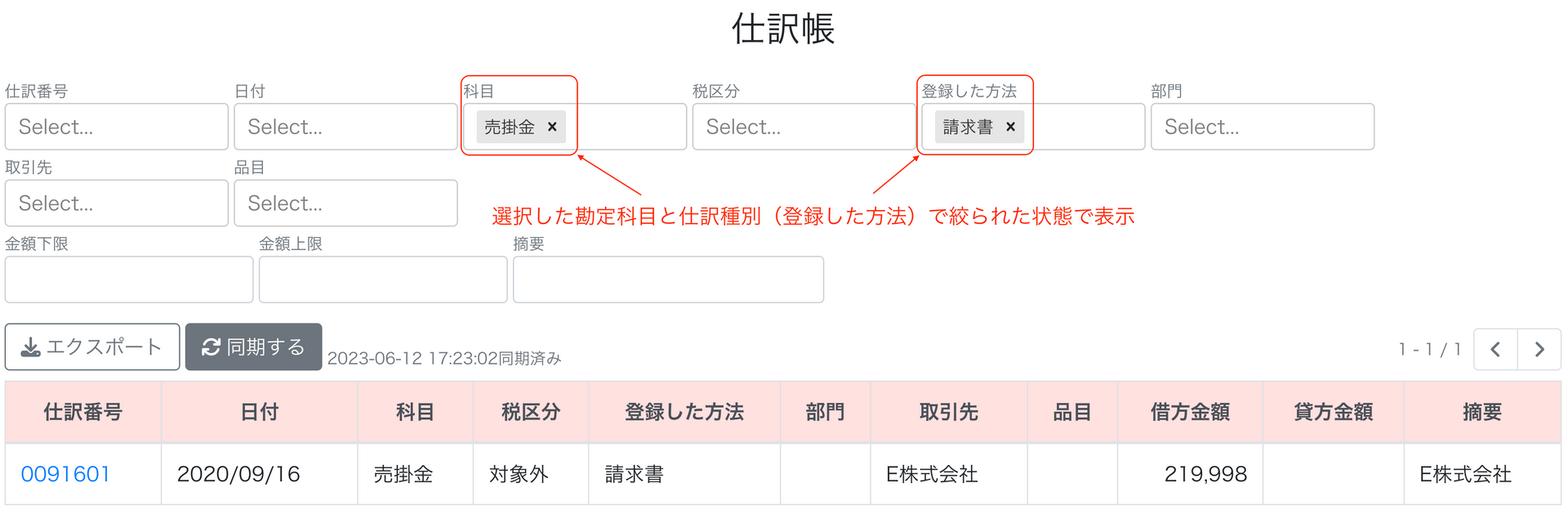Click the エクスポート download button

(92, 347)
